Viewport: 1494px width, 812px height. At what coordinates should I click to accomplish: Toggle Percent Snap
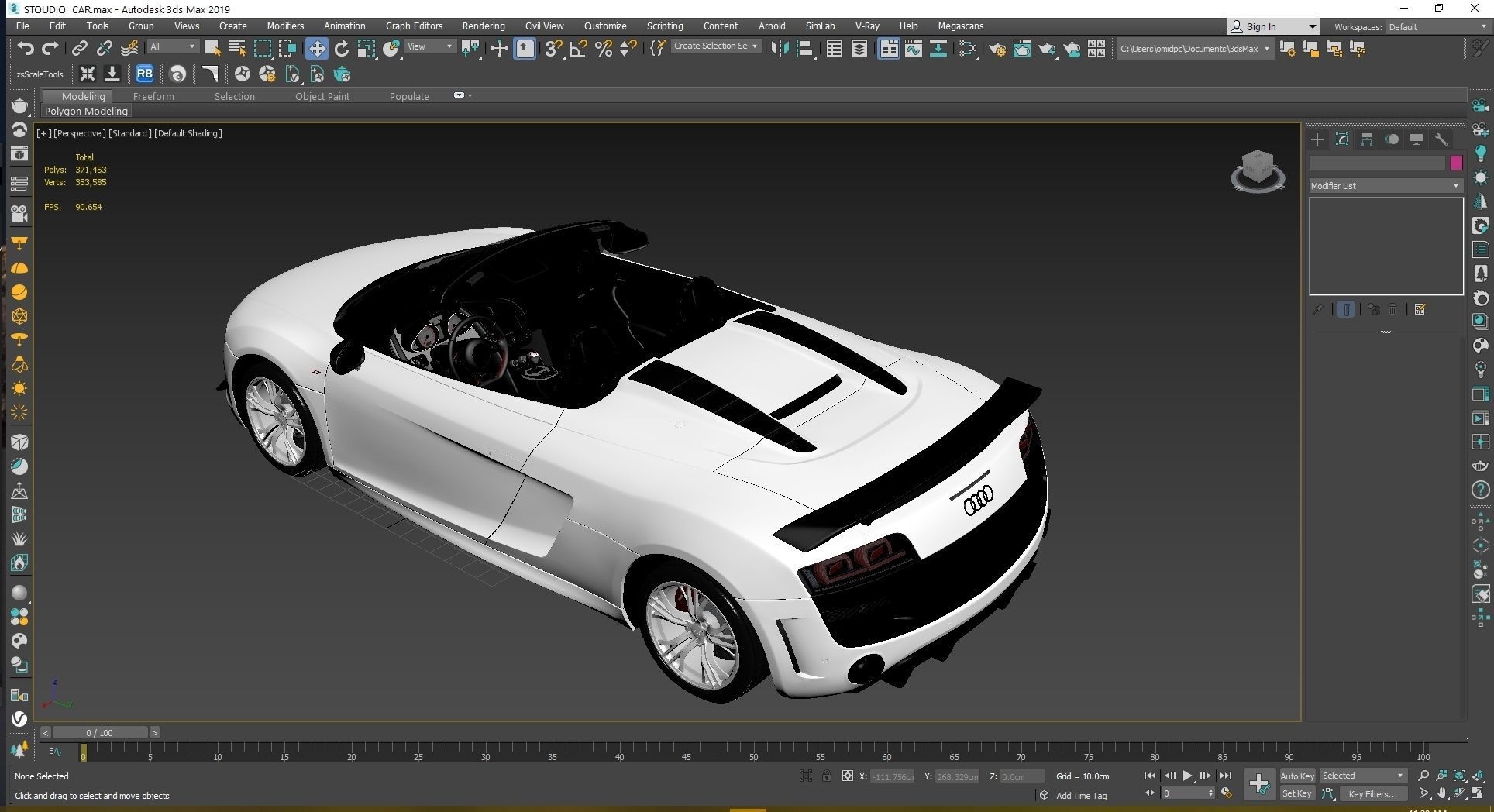click(604, 49)
